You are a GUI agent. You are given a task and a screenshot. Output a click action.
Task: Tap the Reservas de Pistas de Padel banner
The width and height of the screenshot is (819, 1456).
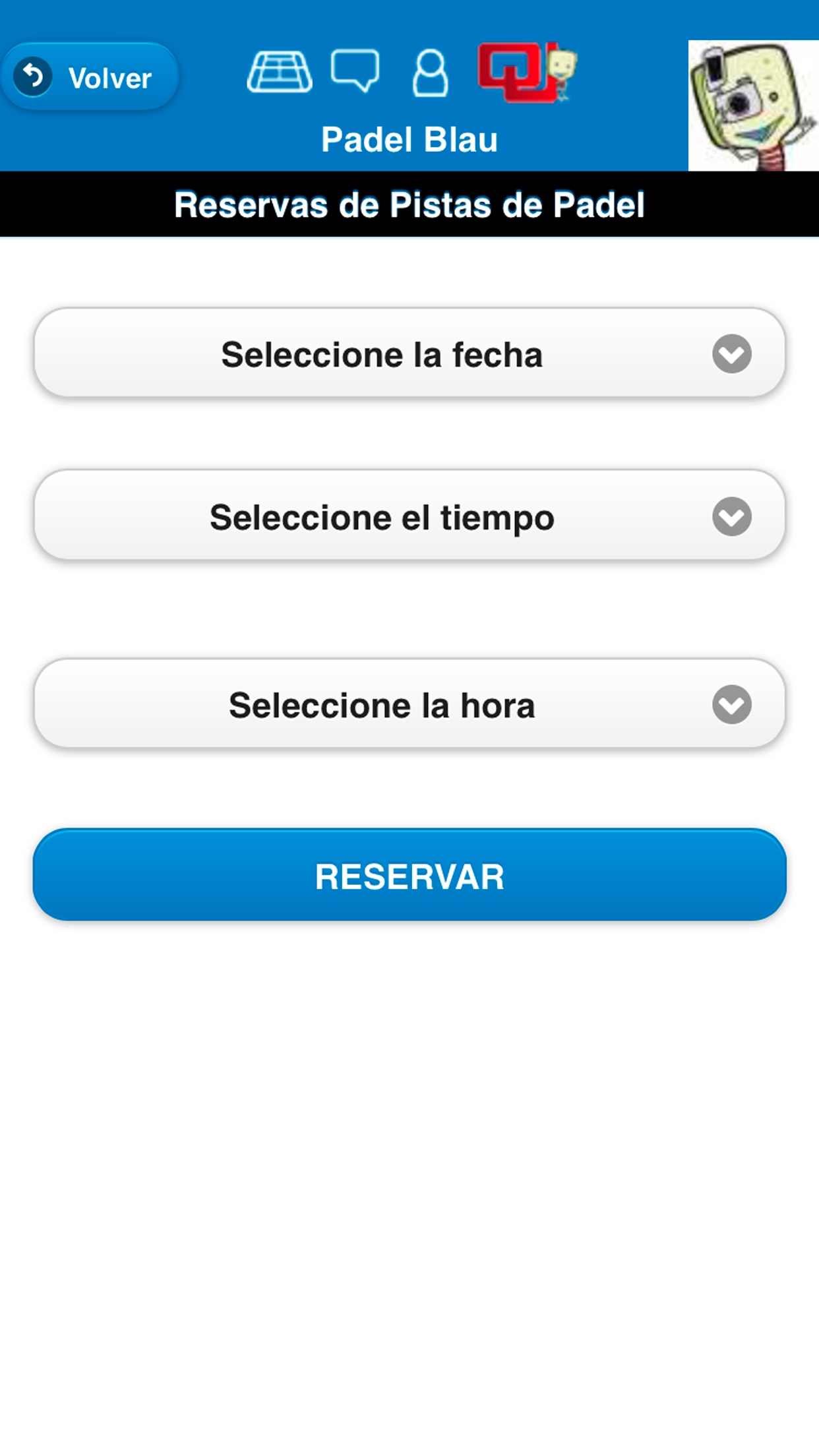click(x=409, y=204)
